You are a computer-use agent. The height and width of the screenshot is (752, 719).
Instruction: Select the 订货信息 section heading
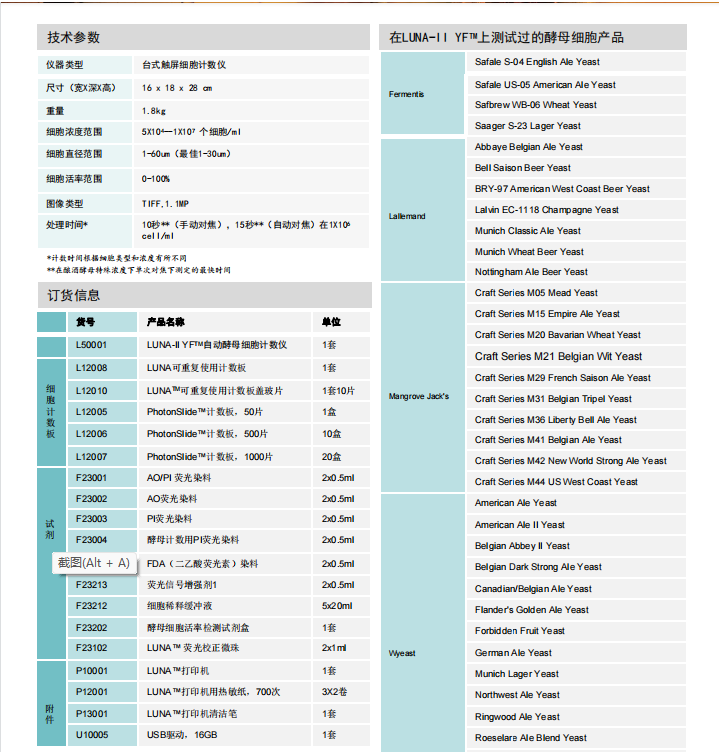tap(73, 295)
